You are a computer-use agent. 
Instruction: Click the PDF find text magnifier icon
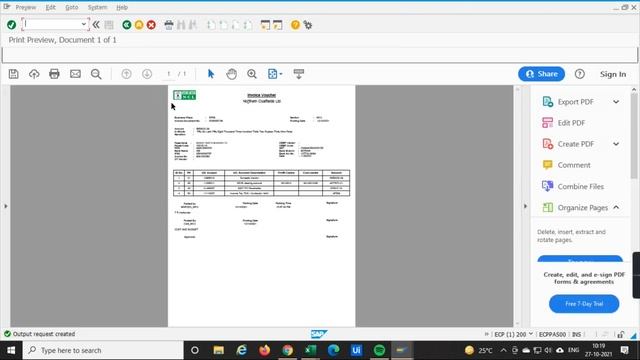pos(96,74)
